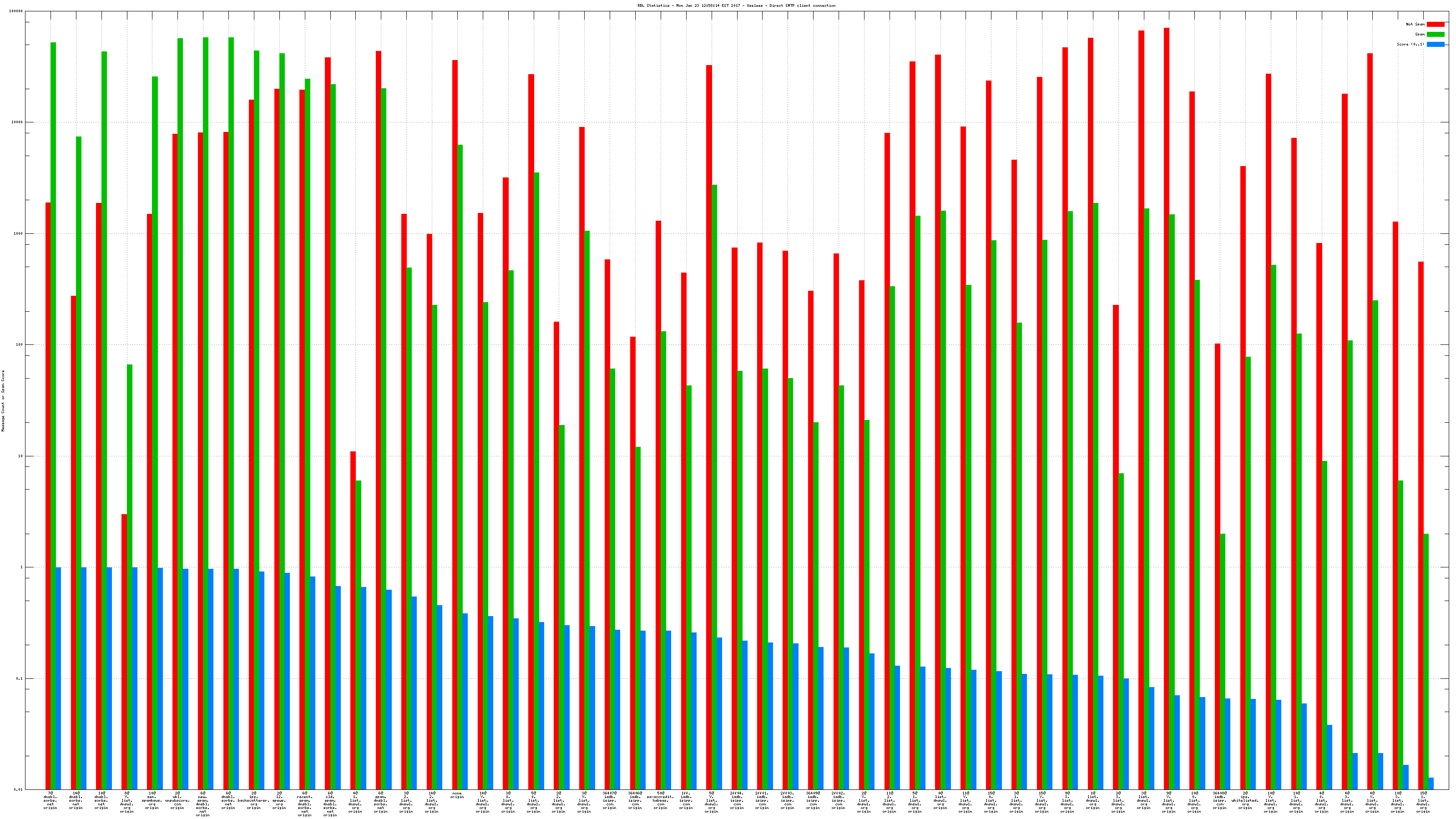This screenshot has height=819, width=1456.
Task: Click the 1000 y-axis tick label
Action: pyautogui.click(x=19, y=233)
